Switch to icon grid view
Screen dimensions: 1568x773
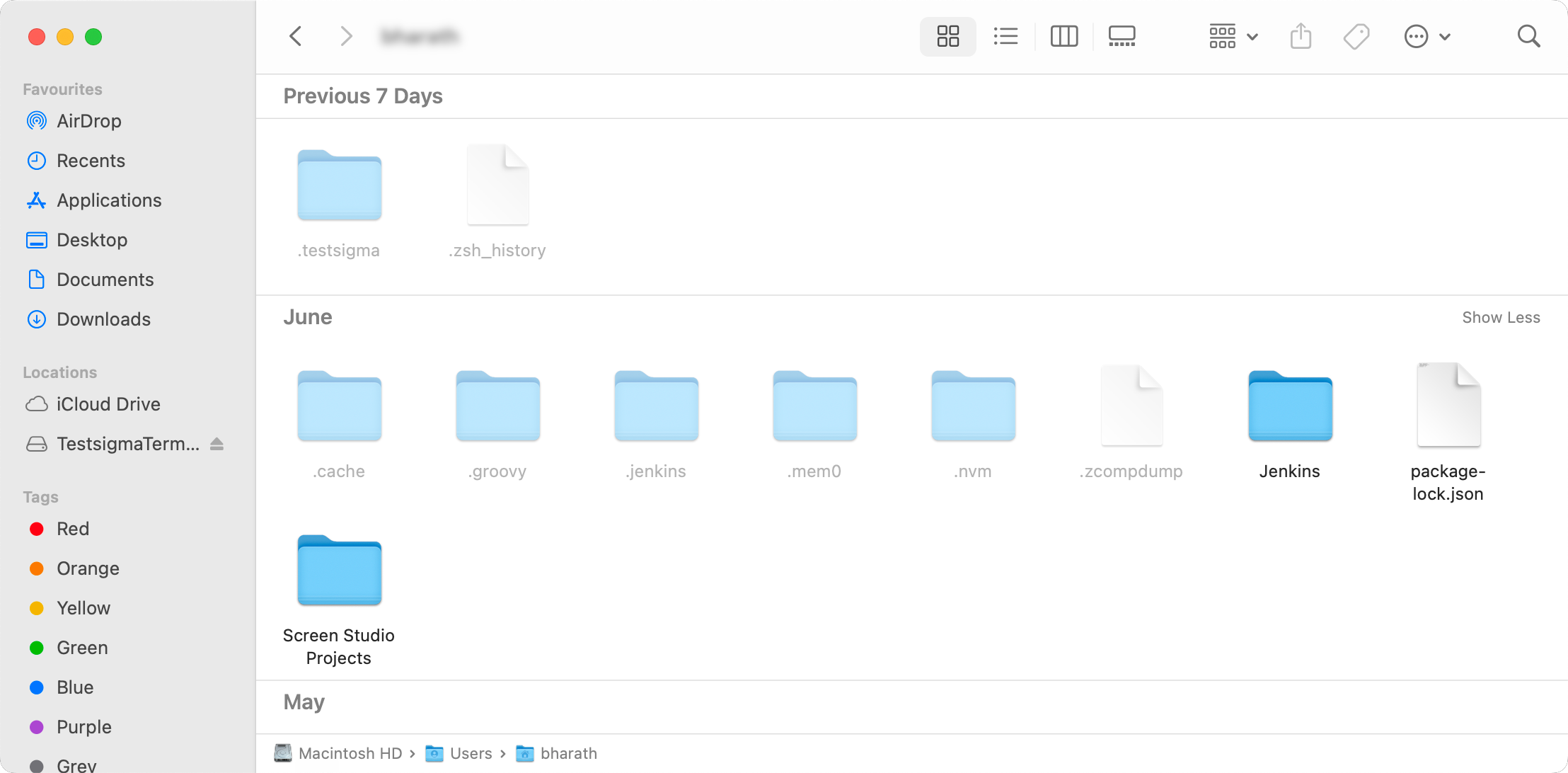(x=947, y=35)
